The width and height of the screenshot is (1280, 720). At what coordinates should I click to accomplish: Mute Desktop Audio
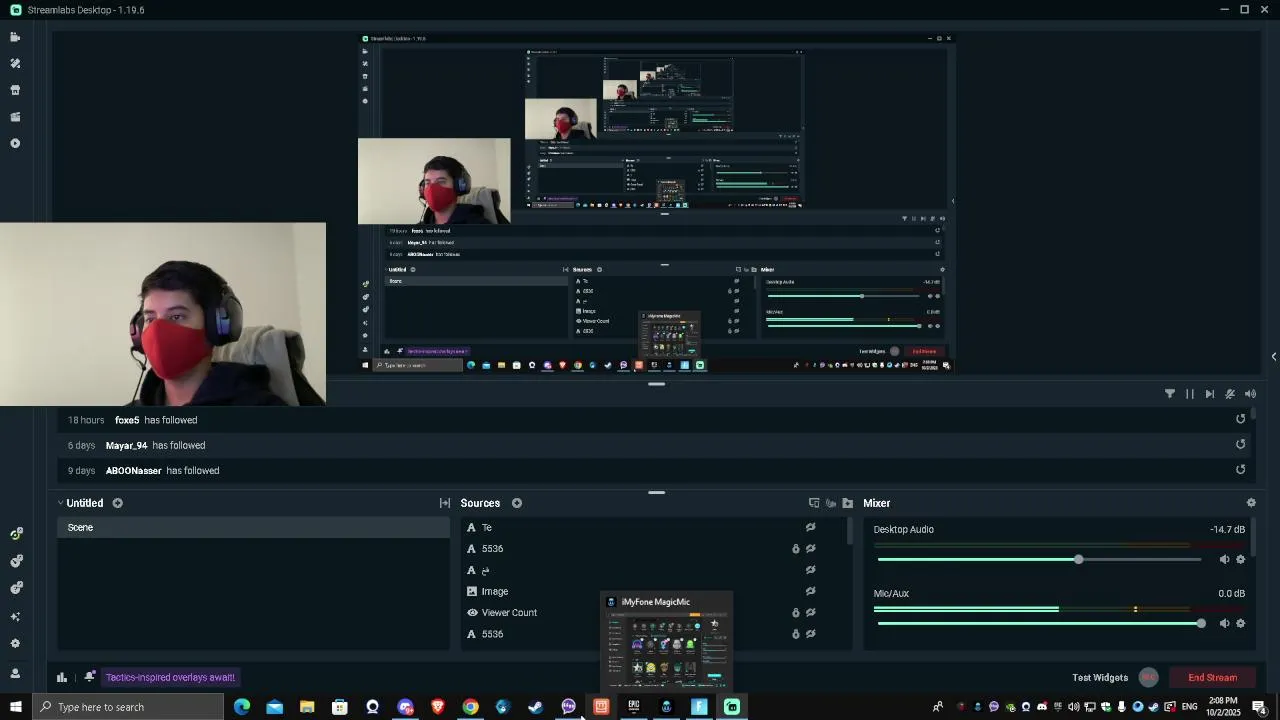click(x=1224, y=559)
